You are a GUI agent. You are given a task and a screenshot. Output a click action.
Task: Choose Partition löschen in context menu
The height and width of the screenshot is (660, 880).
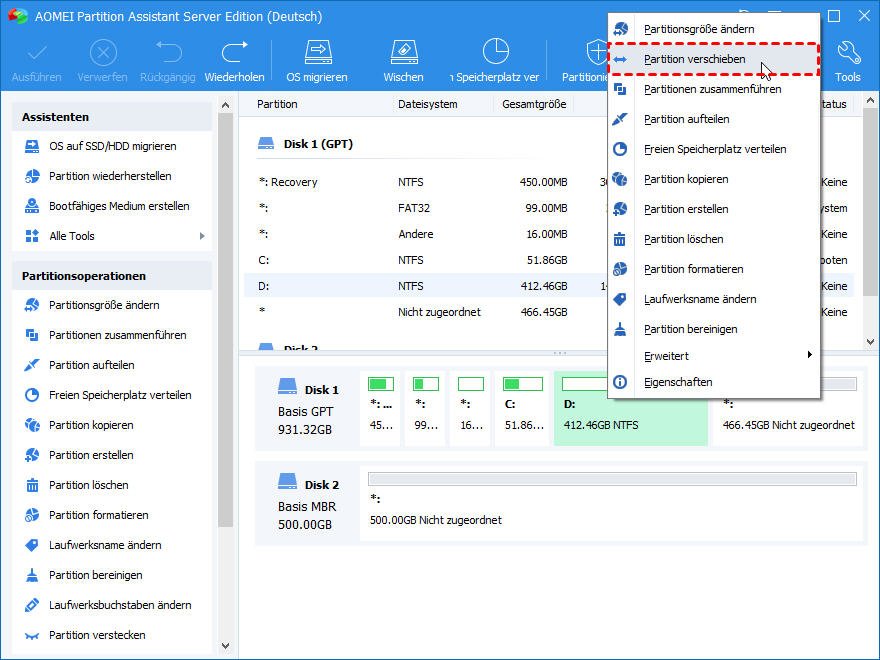click(714, 239)
